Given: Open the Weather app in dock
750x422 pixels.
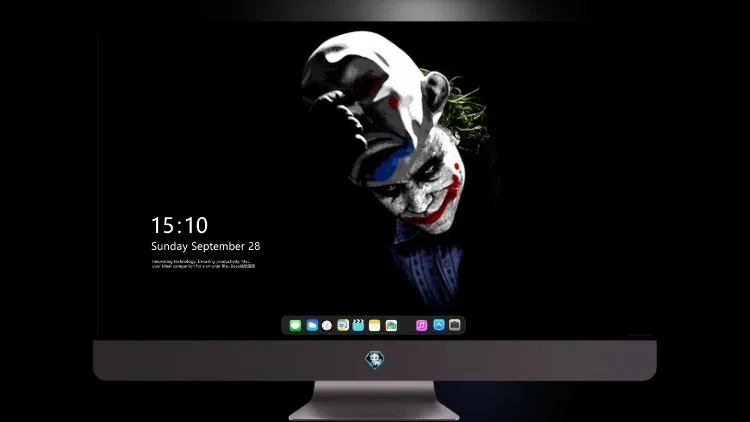Looking at the screenshot, I should [312, 325].
